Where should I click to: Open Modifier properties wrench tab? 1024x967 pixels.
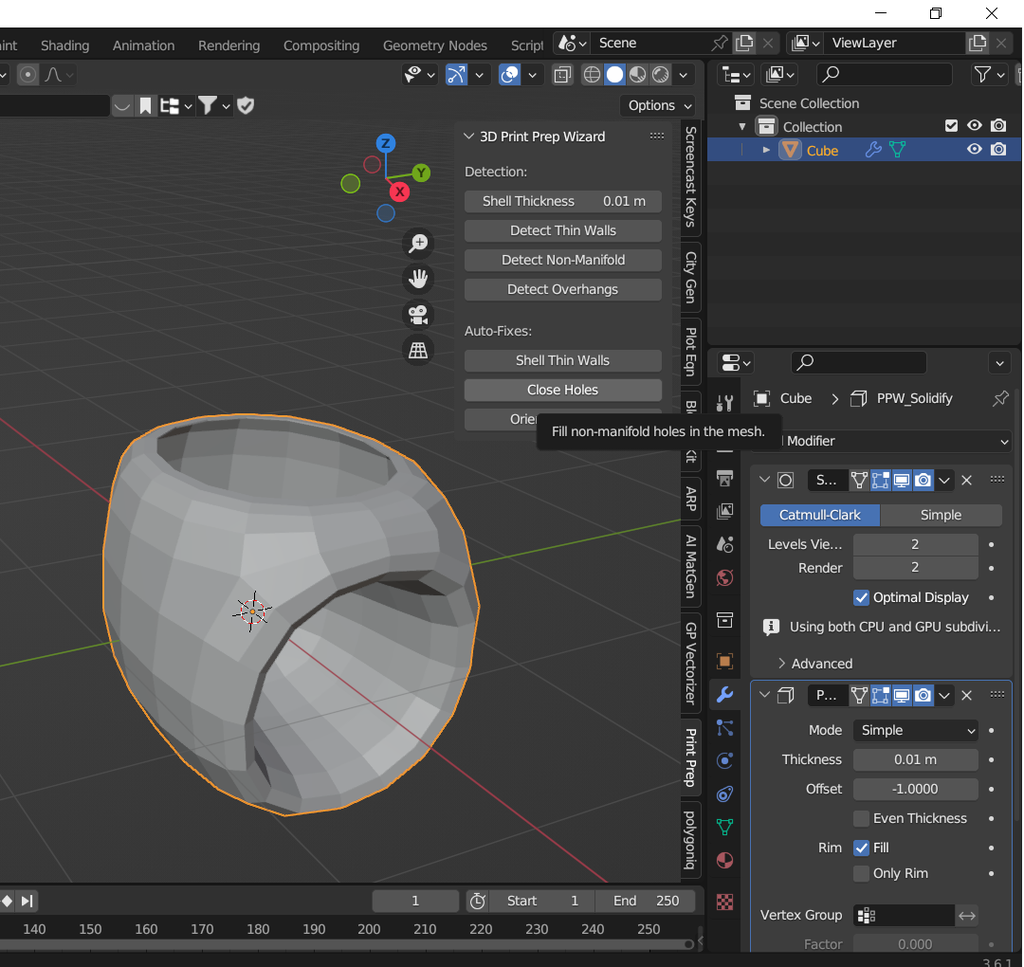(724, 694)
